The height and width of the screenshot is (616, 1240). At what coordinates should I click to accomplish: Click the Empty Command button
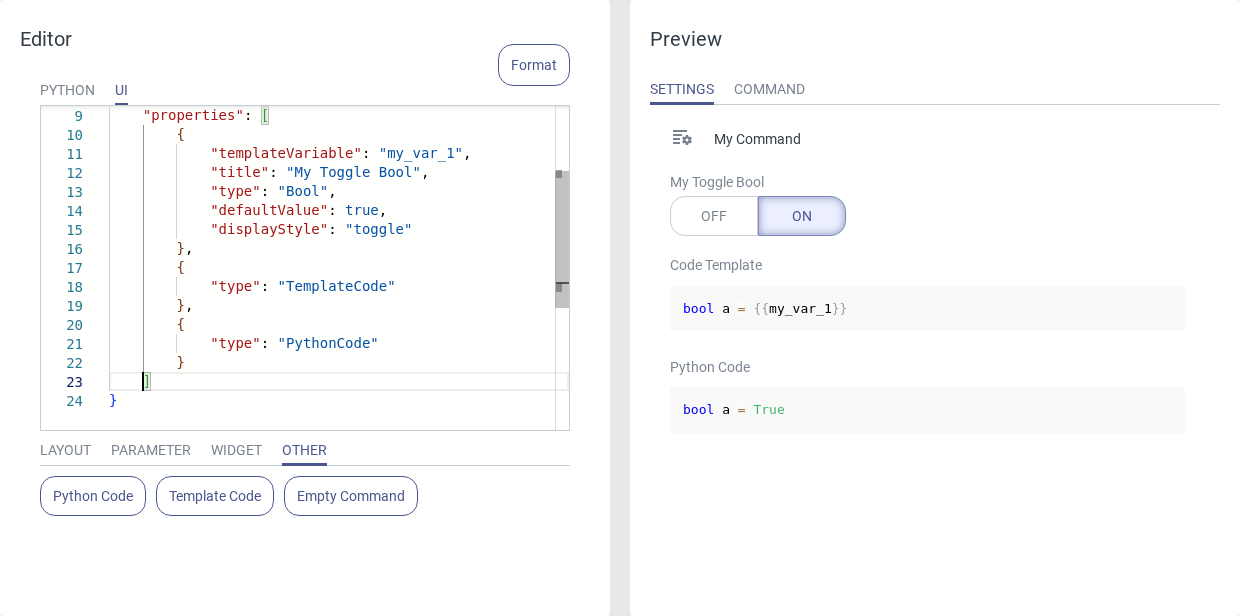[x=351, y=496]
